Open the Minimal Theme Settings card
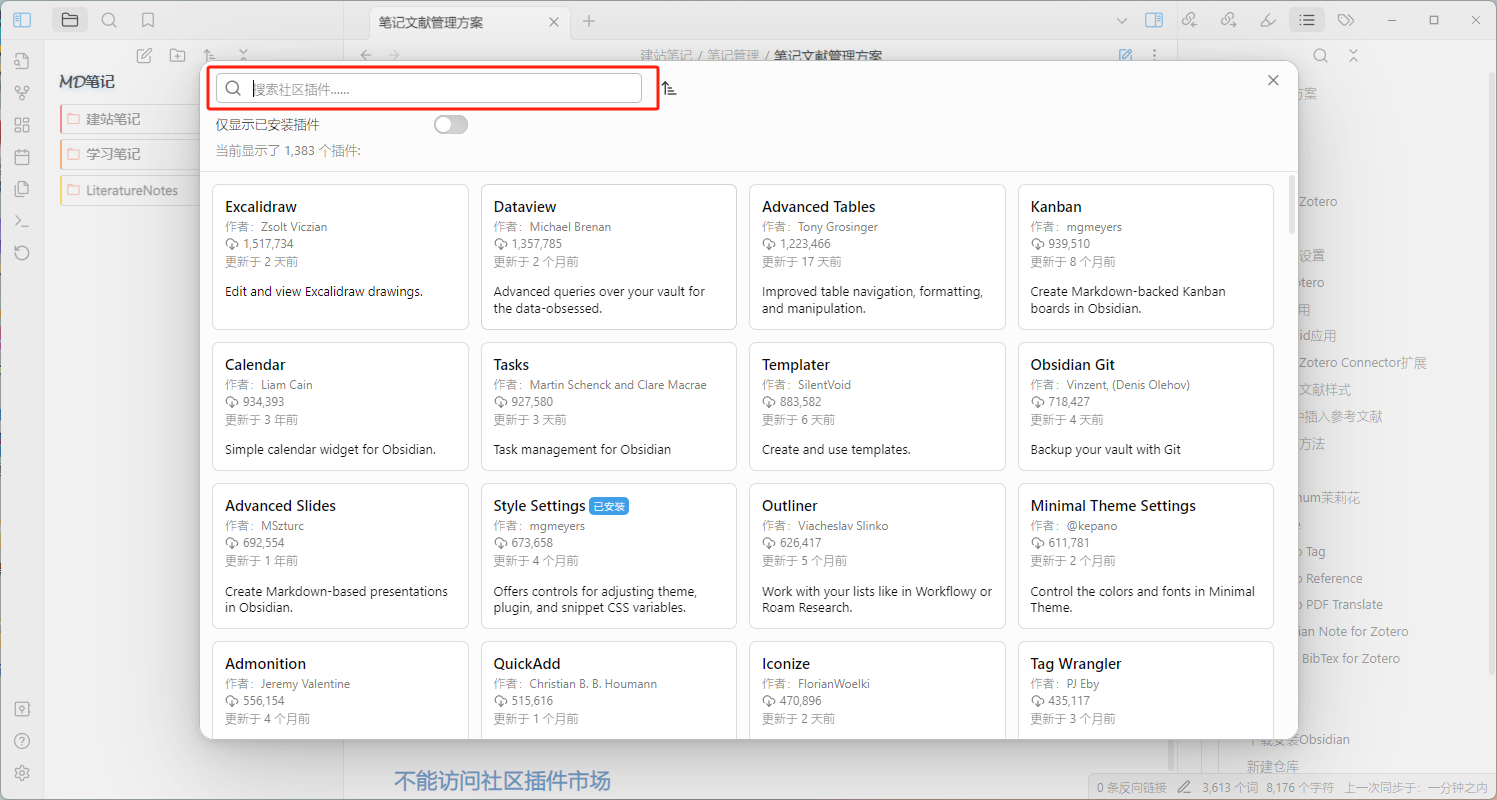This screenshot has width=1497, height=800. (x=1146, y=556)
